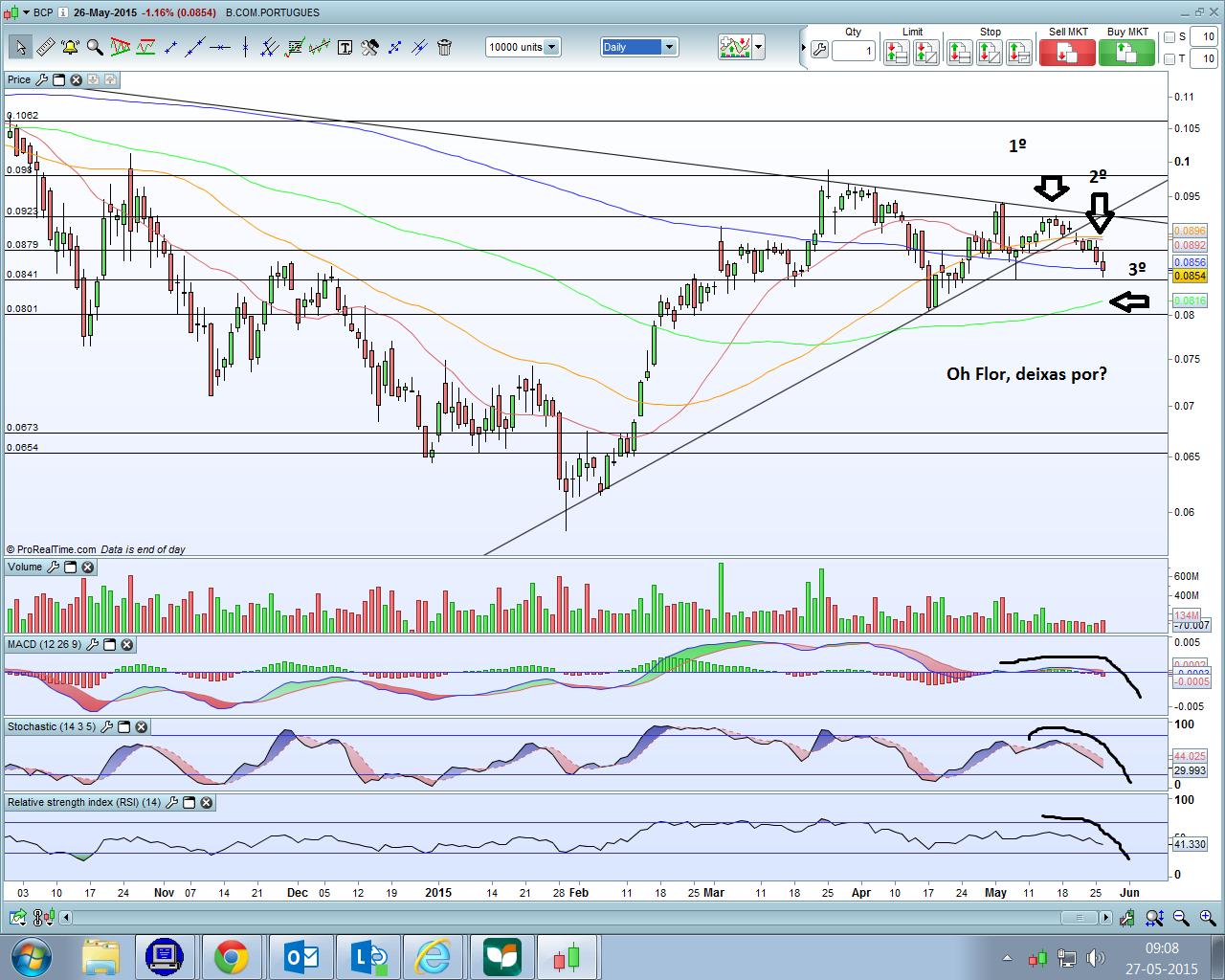Select the ruler measurement tool

[x=45, y=47]
